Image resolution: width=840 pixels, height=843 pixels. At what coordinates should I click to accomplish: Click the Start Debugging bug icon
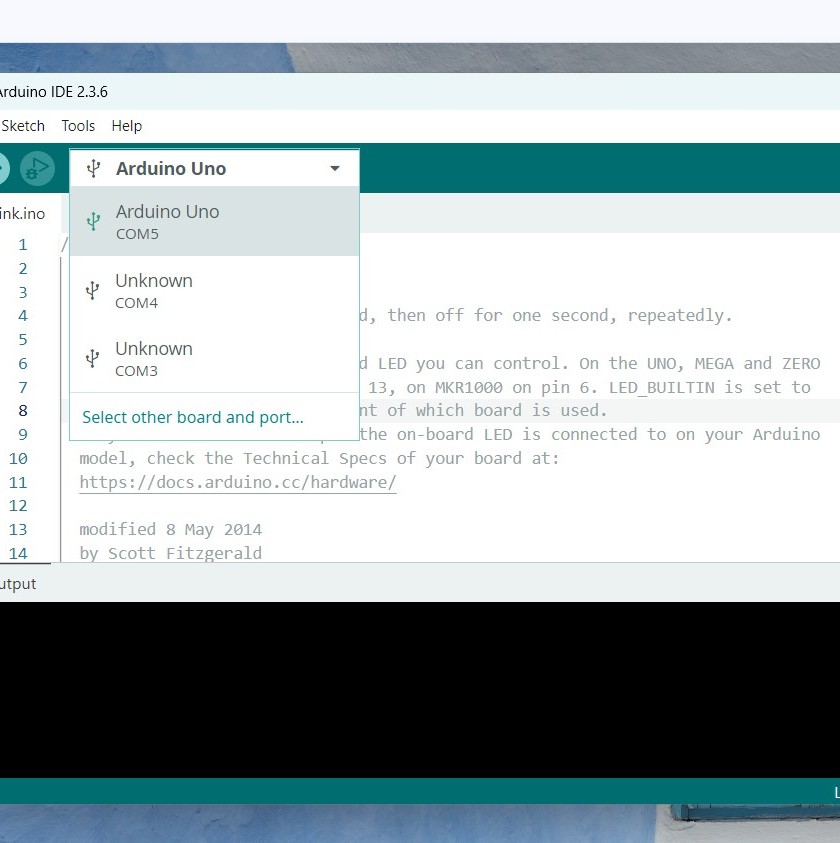[x=37, y=168]
